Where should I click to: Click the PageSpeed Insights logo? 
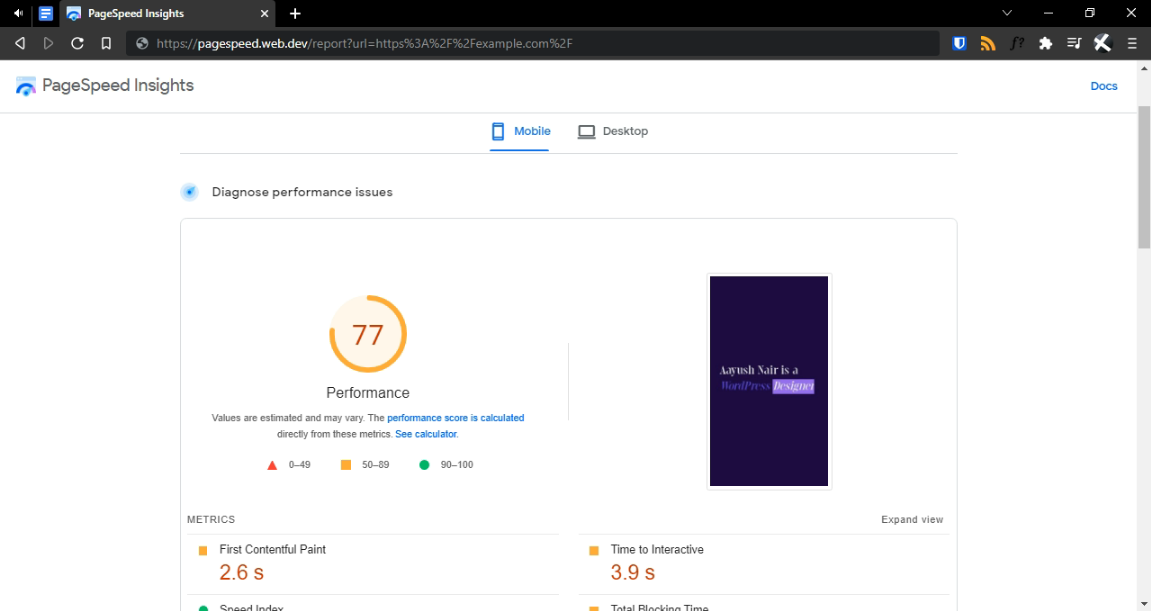click(105, 86)
